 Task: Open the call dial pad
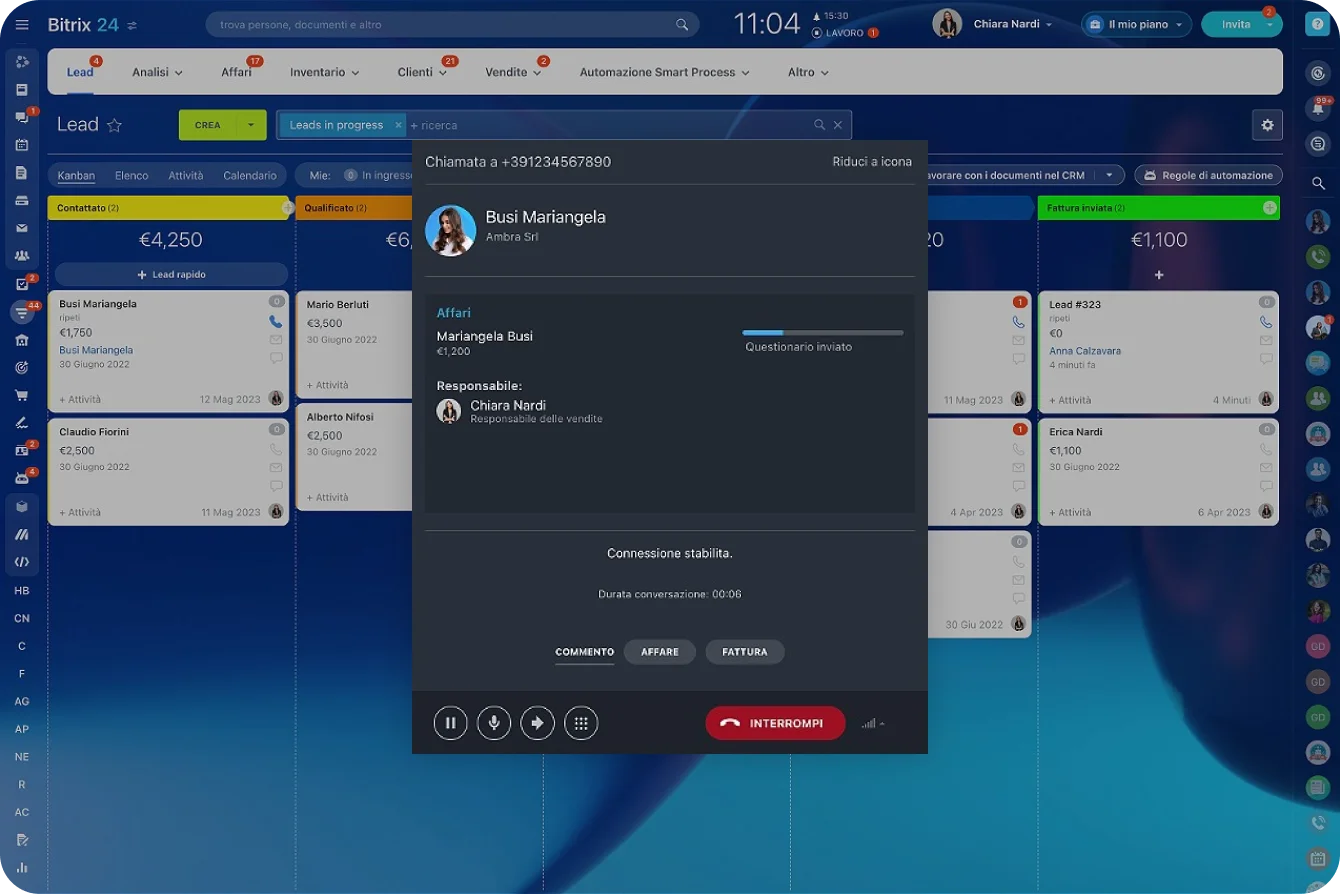(581, 723)
